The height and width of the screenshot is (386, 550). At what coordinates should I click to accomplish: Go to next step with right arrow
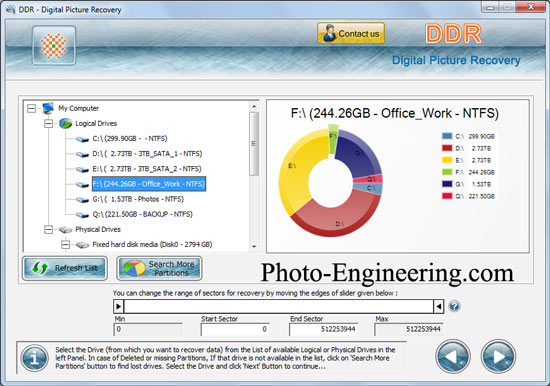498,357
